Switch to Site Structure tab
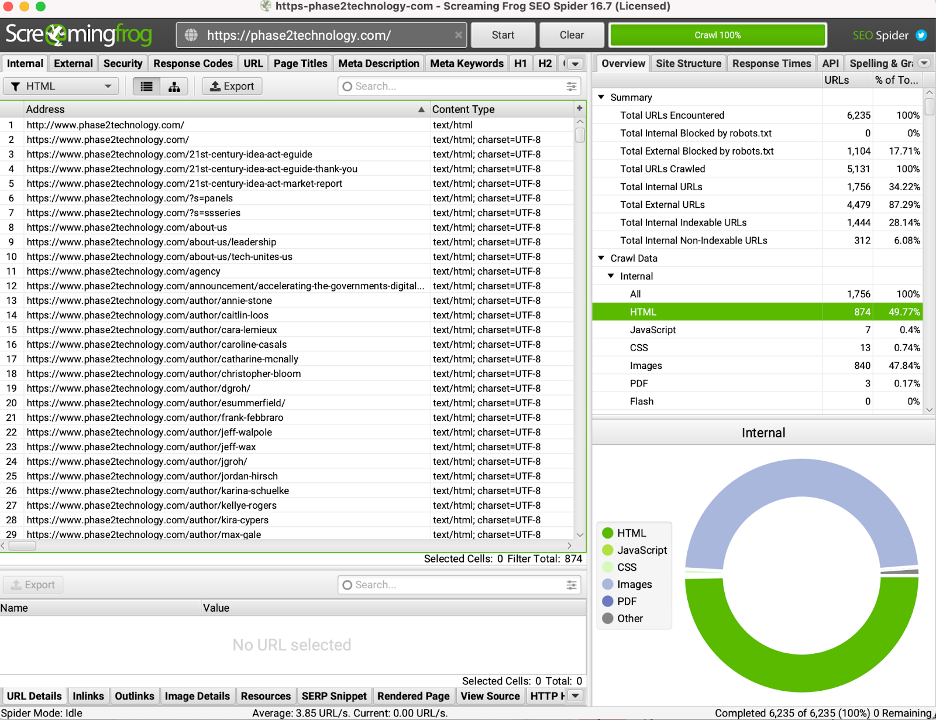 click(688, 63)
